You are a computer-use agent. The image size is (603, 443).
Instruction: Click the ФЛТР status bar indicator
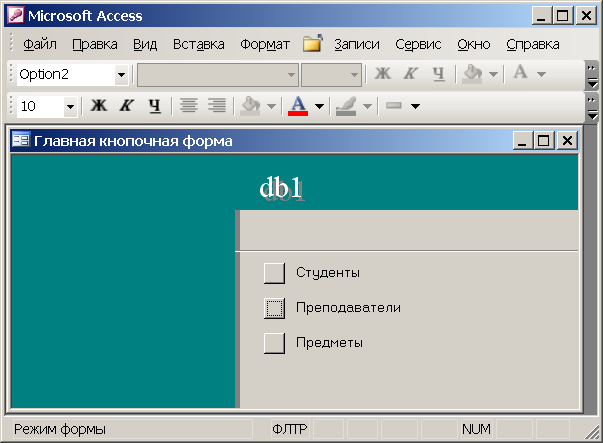(290, 429)
